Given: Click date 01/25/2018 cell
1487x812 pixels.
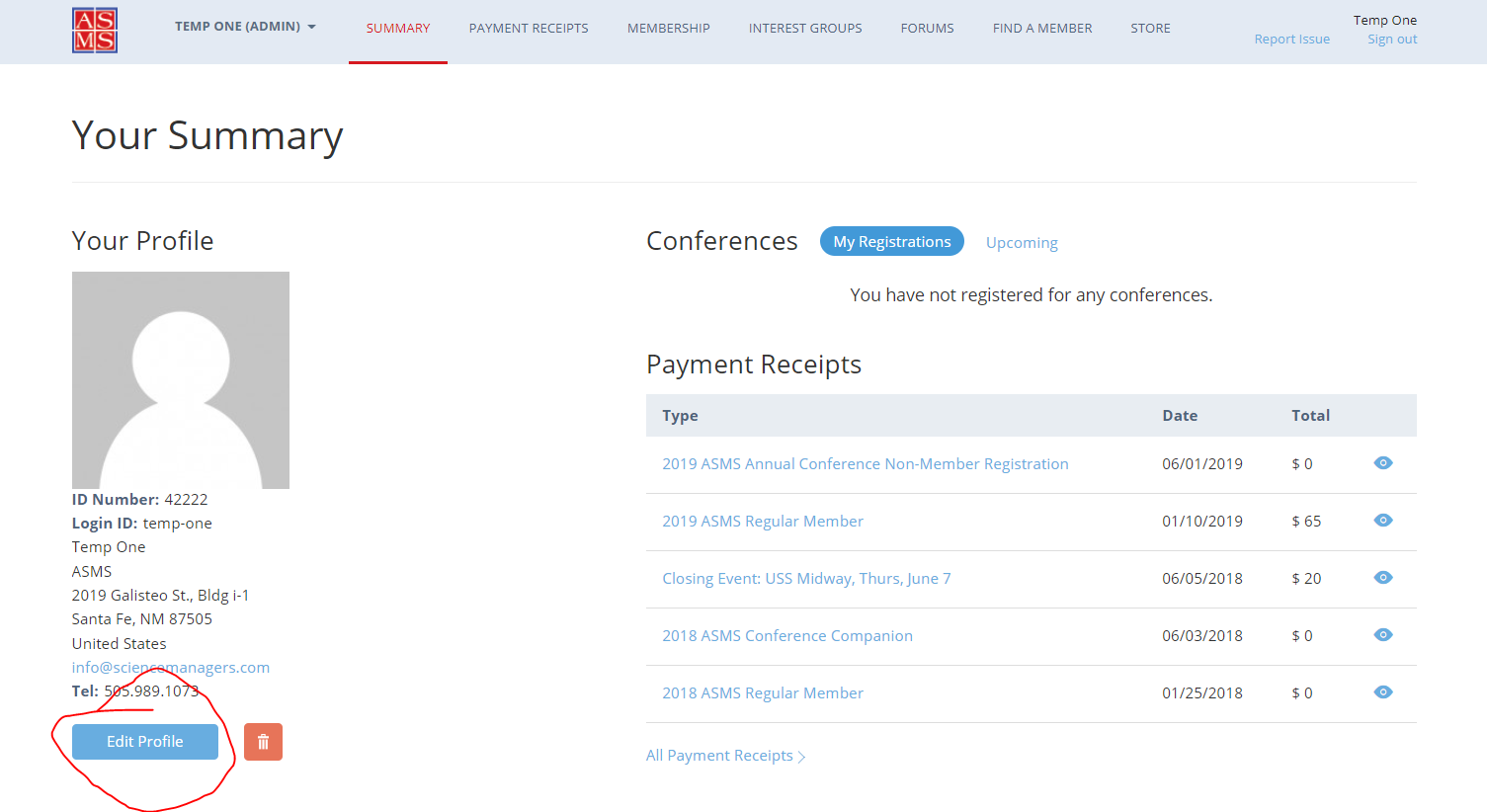Looking at the screenshot, I should click(x=1202, y=693).
